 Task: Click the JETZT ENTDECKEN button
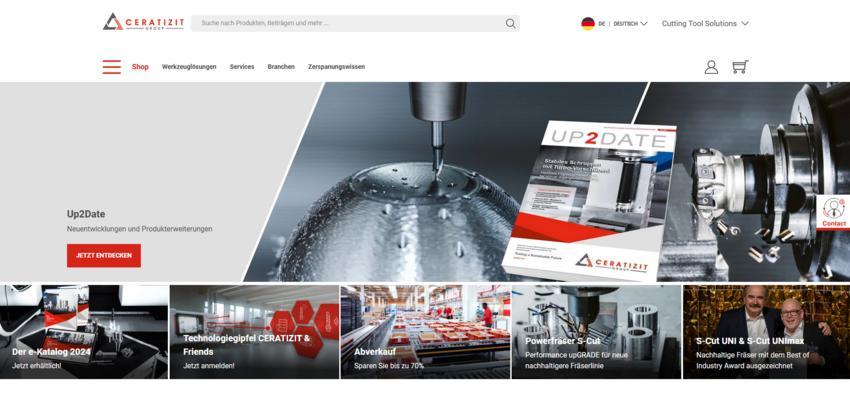[x=104, y=255]
